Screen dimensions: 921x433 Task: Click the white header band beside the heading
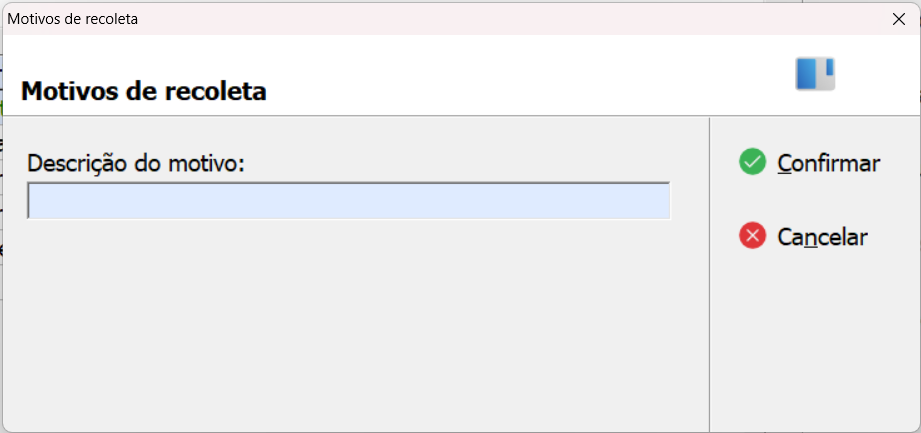(x=529, y=76)
